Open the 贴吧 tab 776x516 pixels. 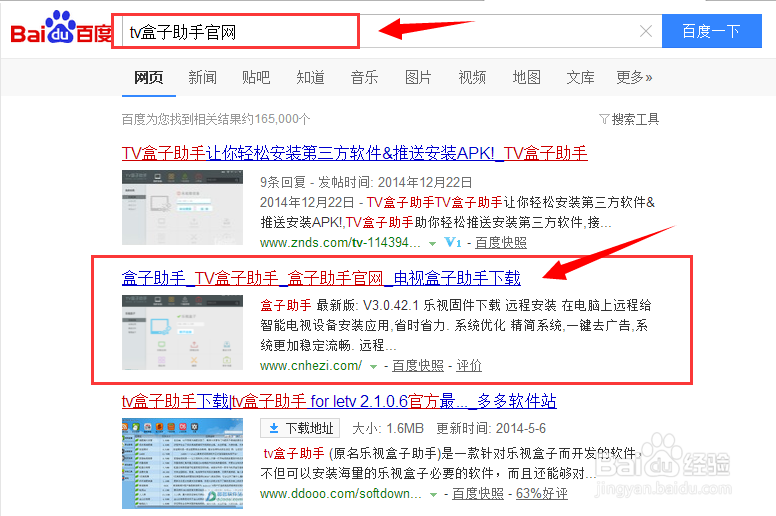point(256,78)
